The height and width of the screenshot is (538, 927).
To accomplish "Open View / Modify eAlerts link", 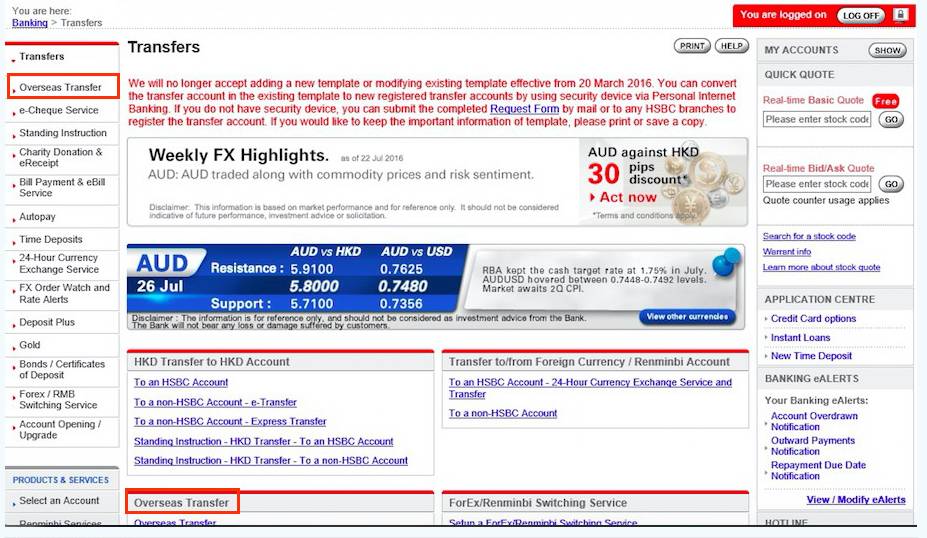I will [x=855, y=500].
